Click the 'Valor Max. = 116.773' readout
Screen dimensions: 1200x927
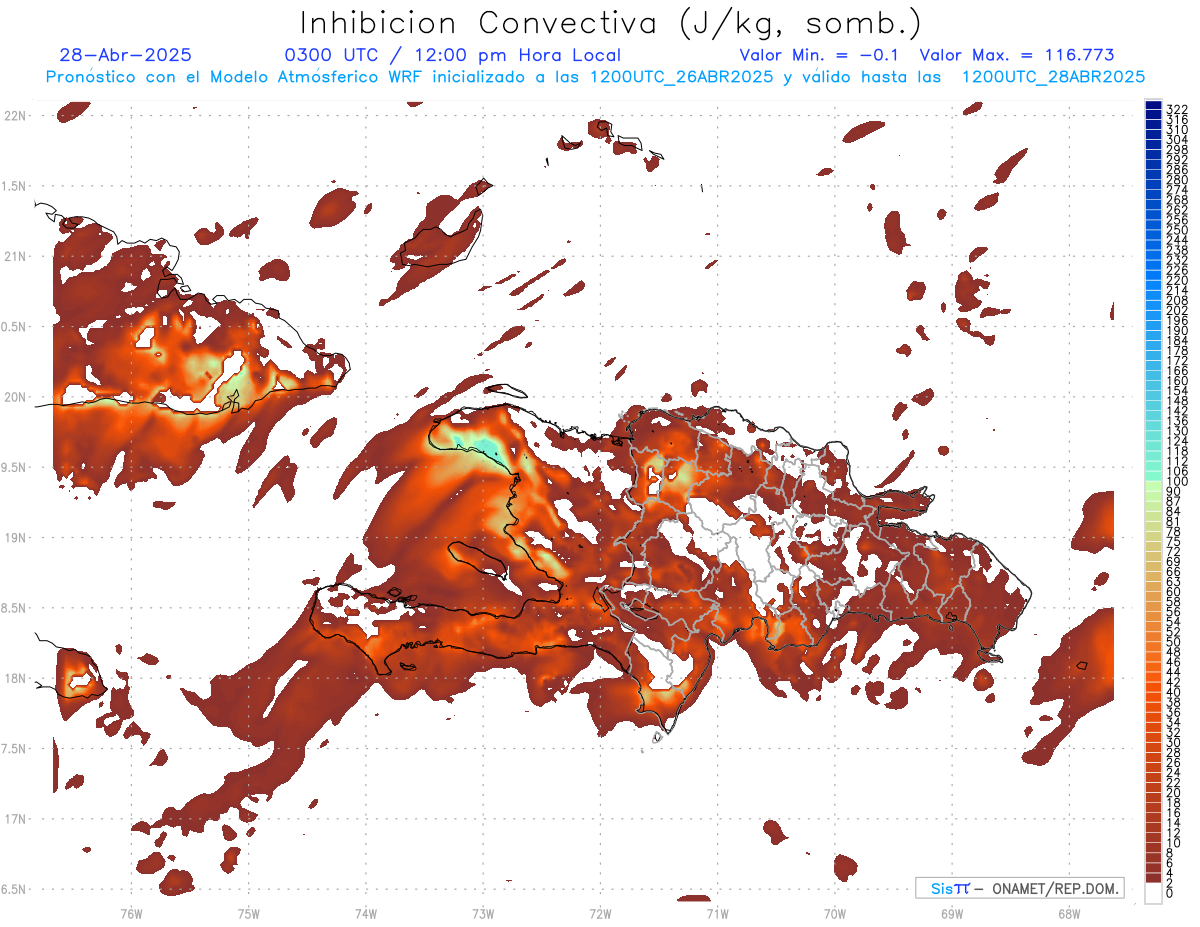[1016, 56]
